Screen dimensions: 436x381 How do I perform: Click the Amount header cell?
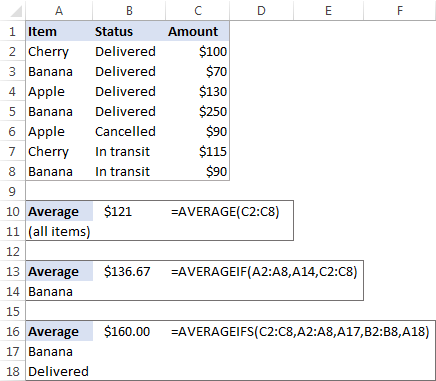tap(197, 31)
